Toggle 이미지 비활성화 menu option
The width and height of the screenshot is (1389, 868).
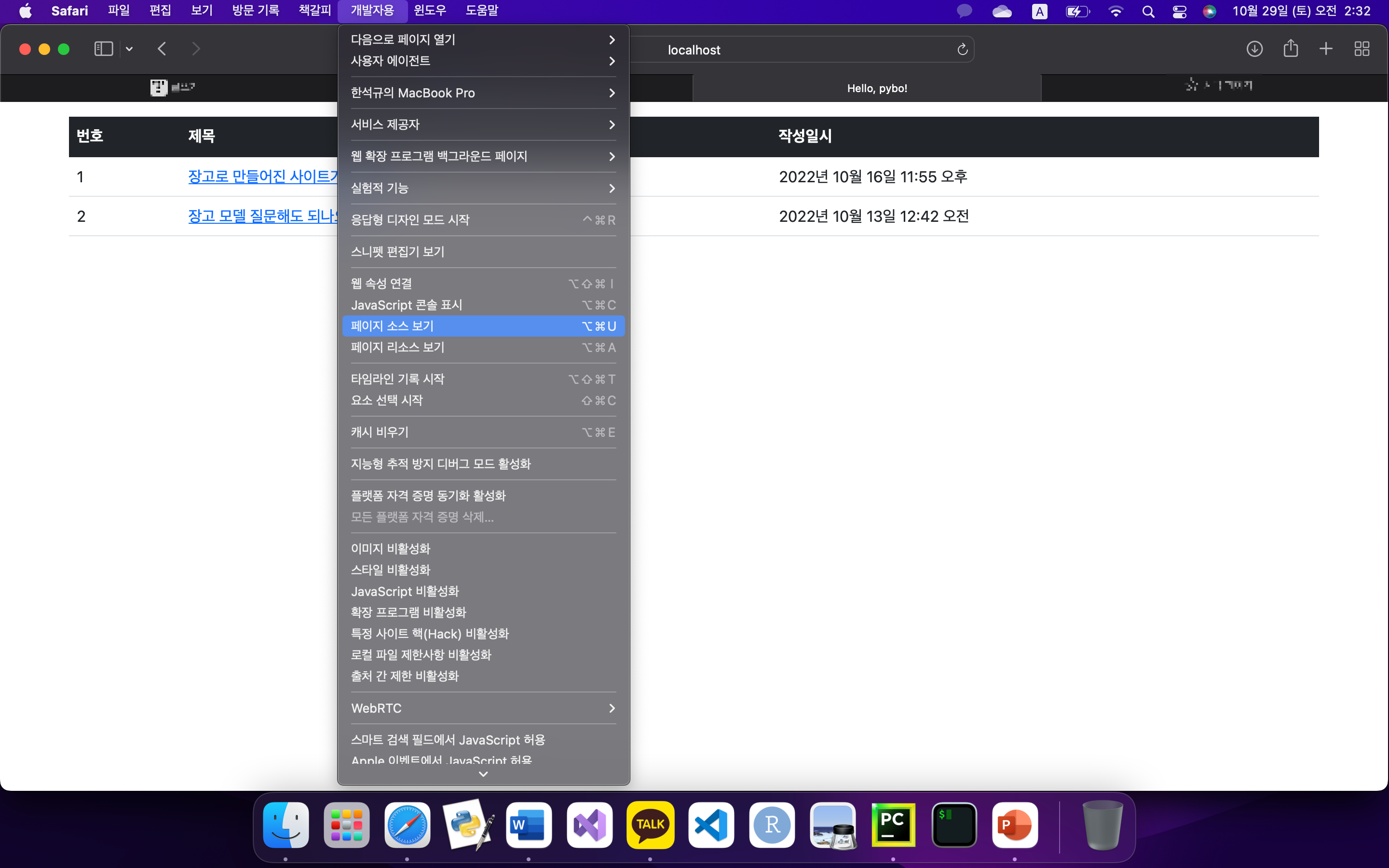(390, 548)
